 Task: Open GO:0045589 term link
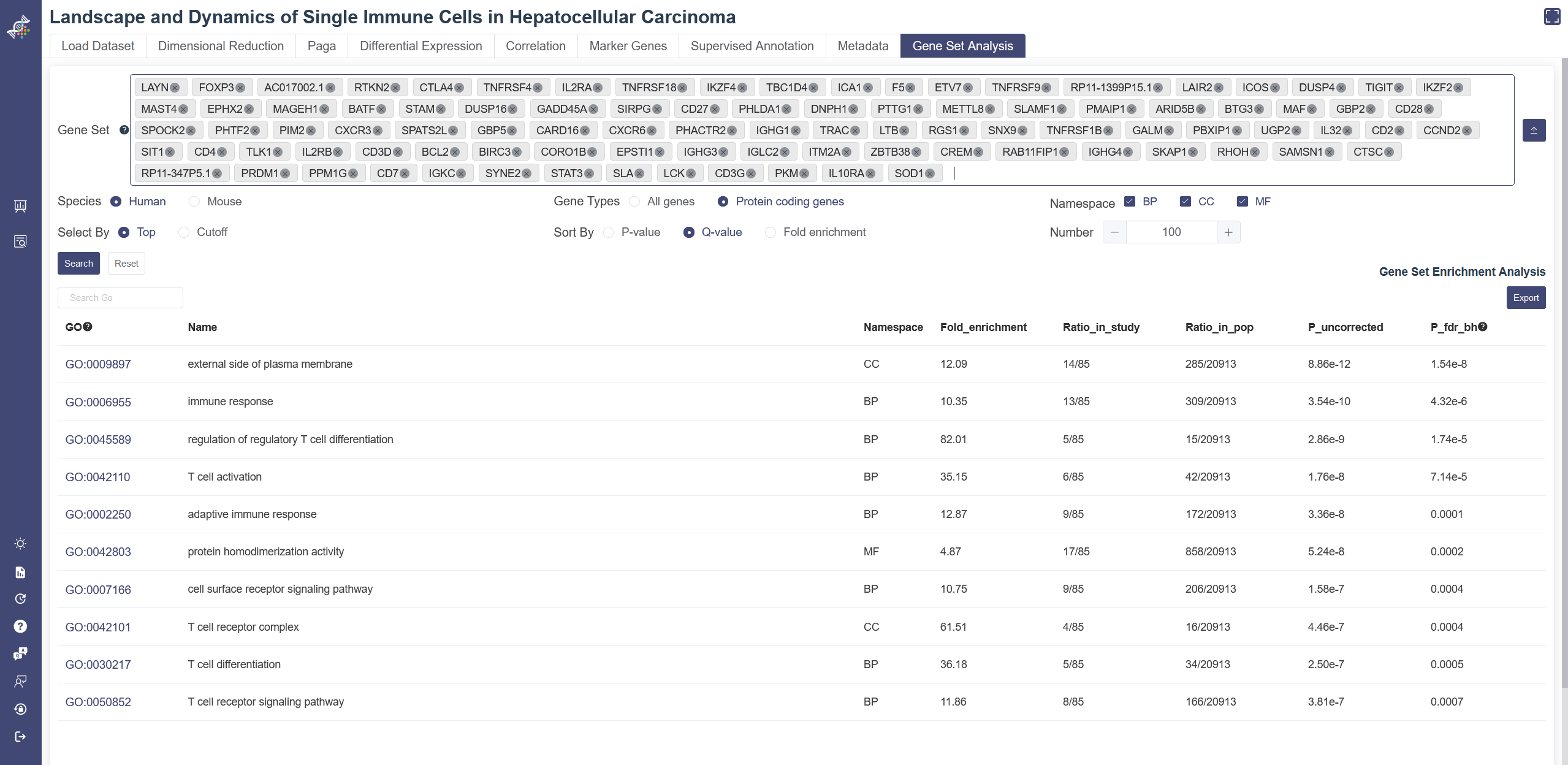pos(98,440)
